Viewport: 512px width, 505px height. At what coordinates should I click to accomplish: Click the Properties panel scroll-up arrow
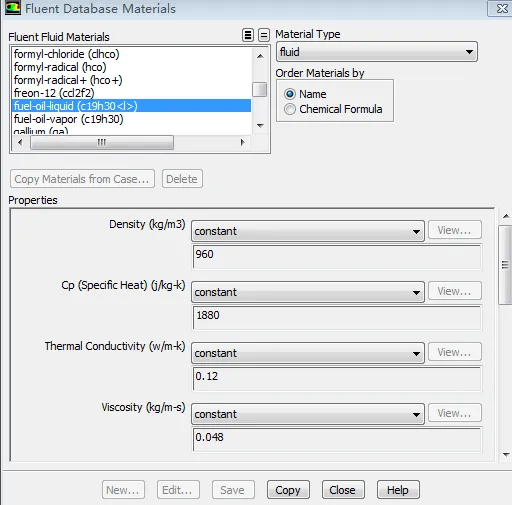[x=506, y=216]
